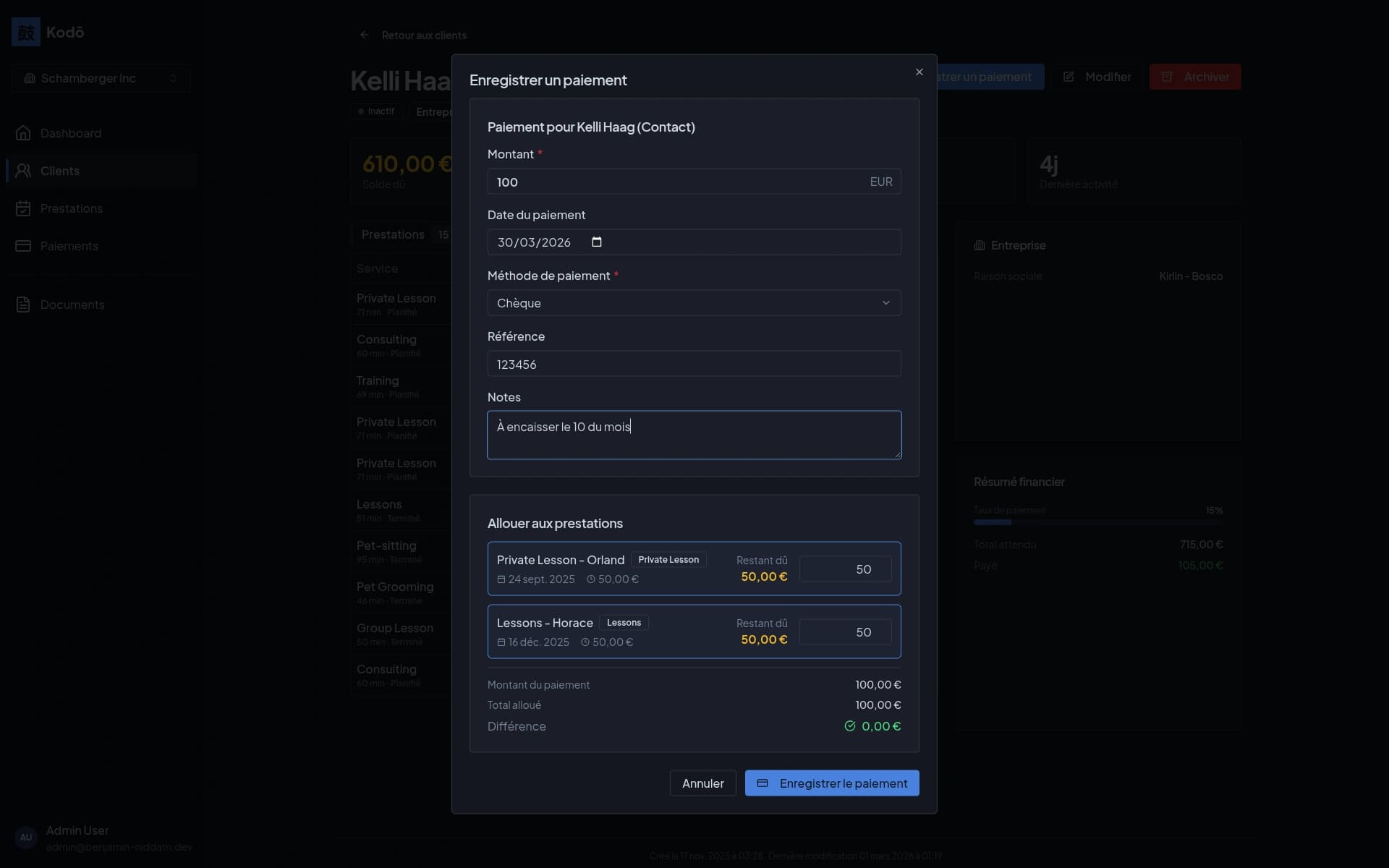Click the archive icon on the Archiver button
The width and height of the screenshot is (1389, 868).
(x=1167, y=77)
